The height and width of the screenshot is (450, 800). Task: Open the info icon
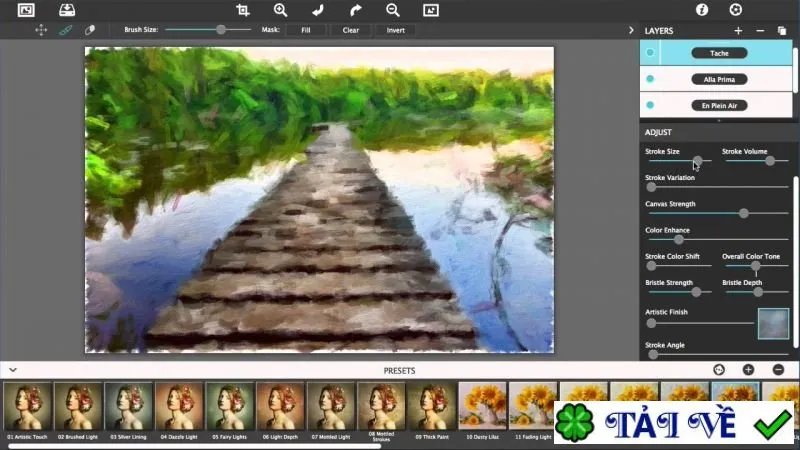point(702,10)
